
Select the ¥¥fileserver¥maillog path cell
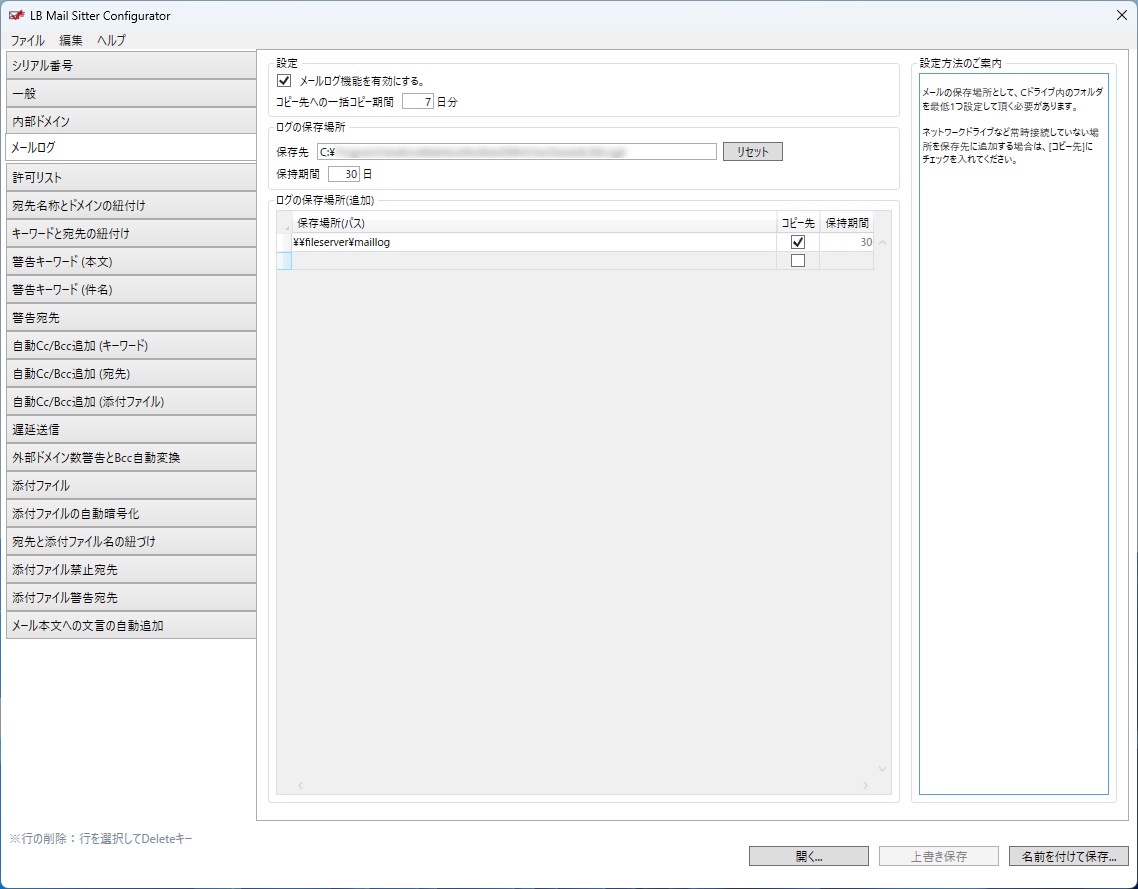tap(534, 242)
